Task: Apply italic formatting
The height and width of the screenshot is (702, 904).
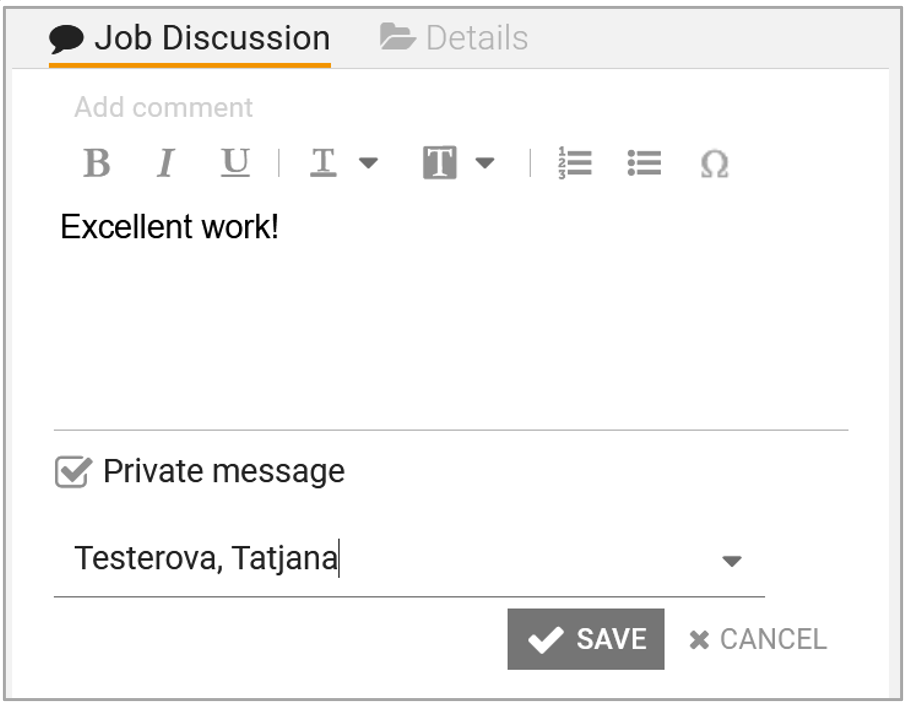Action: click(x=166, y=163)
